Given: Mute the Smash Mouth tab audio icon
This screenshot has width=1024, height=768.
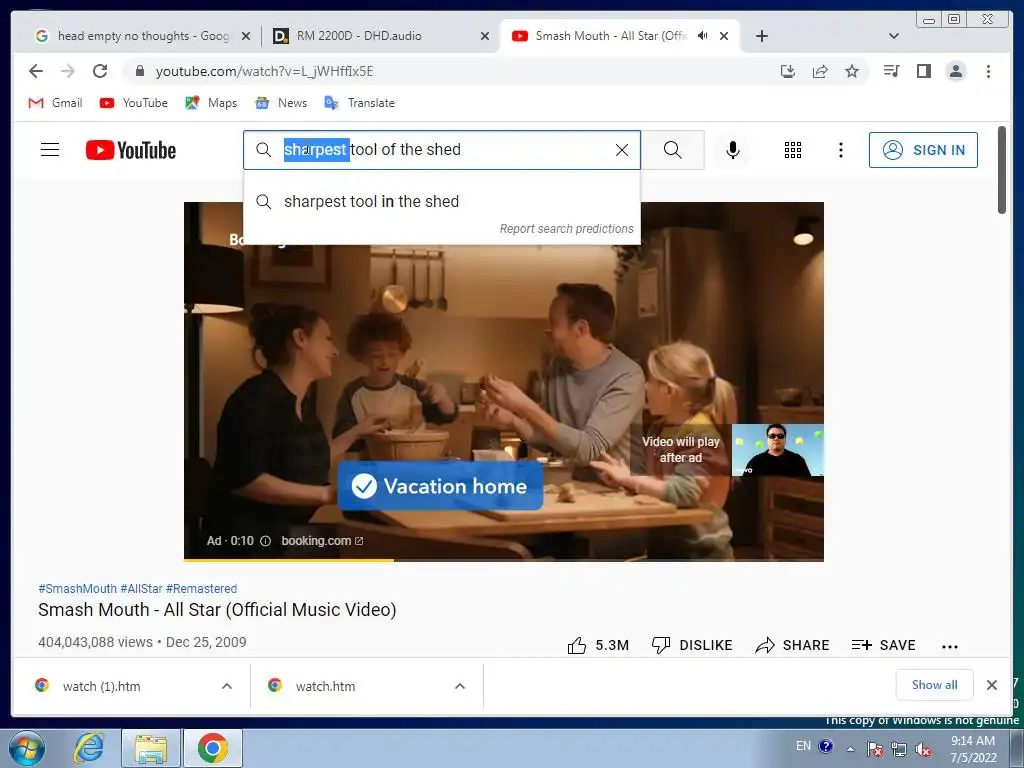Looking at the screenshot, I should [x=703, y=36].
